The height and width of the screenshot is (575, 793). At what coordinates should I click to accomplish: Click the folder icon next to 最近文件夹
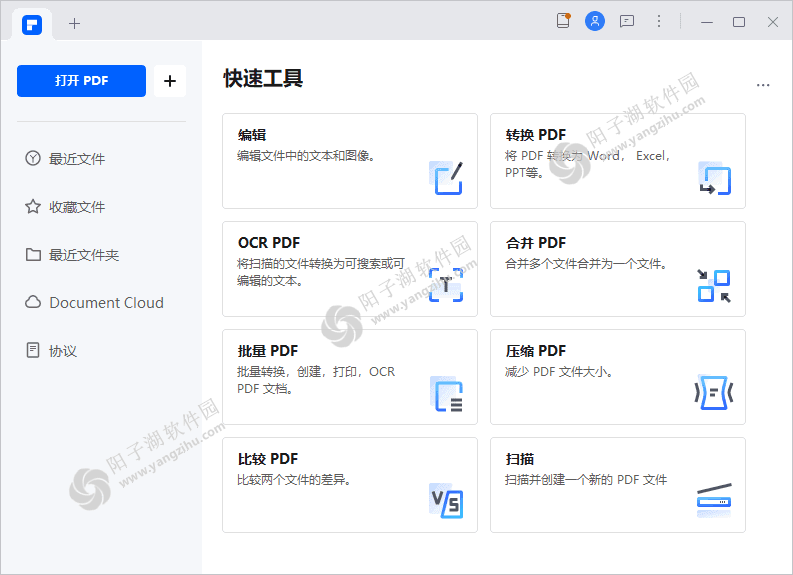point(33,254)
